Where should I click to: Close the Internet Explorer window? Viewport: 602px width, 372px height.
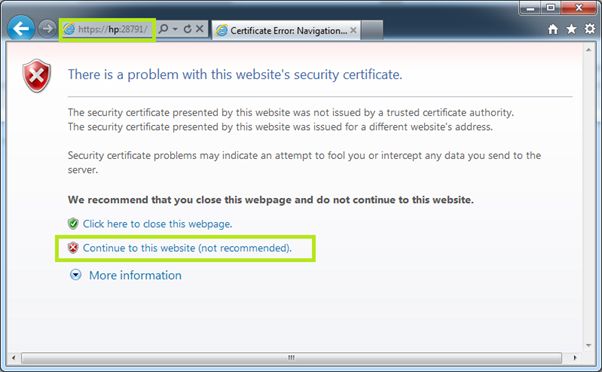(x=579, y=8)
